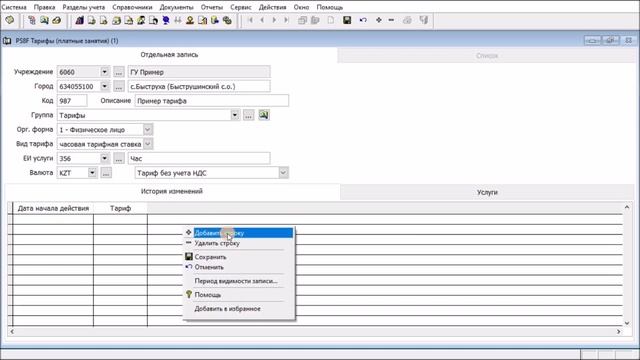Click the horizontal scrollbar left arrow
640x360 pixels.
click(12, 332)
